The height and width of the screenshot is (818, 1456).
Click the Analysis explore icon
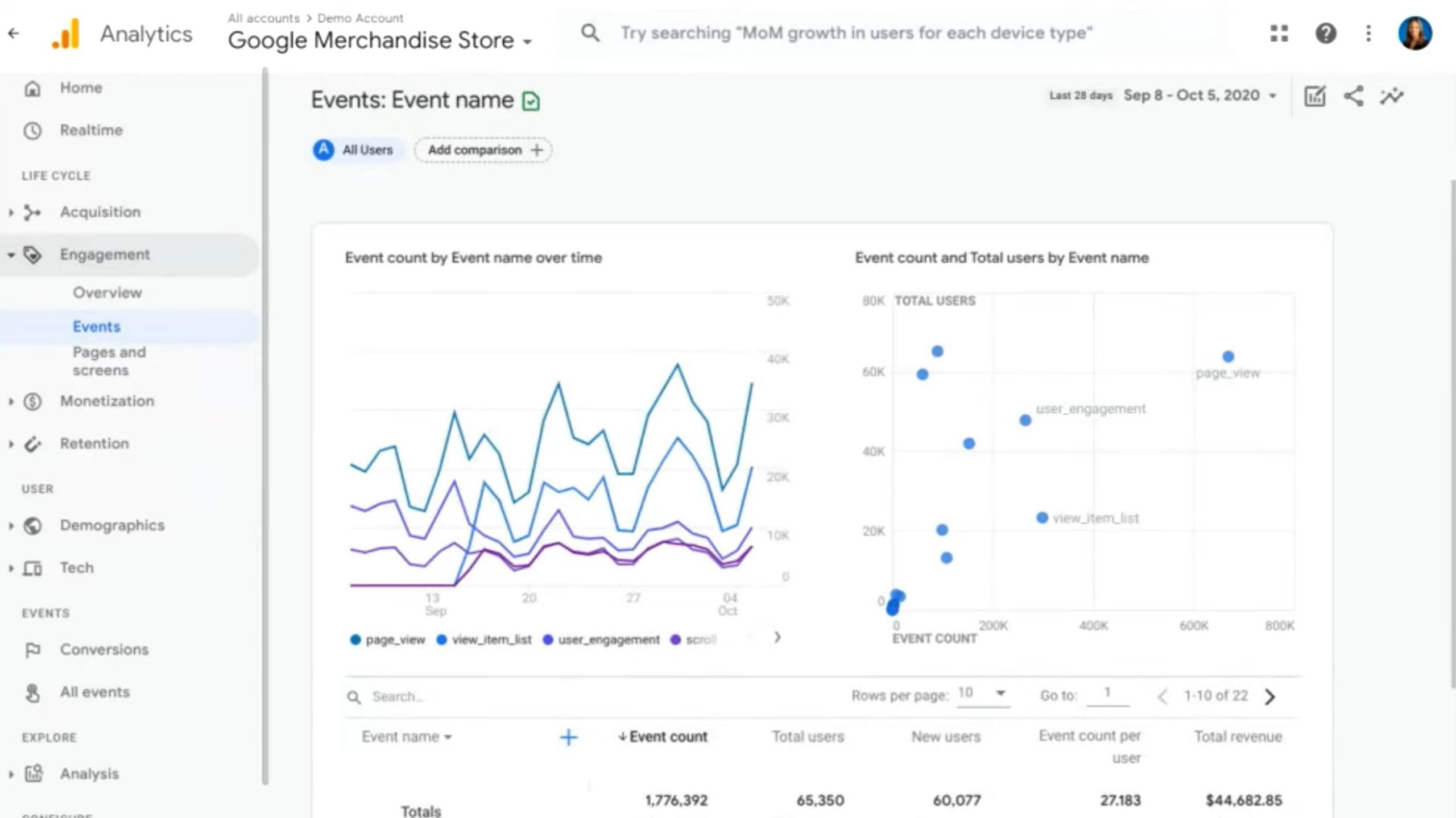(x=34, y=773)
